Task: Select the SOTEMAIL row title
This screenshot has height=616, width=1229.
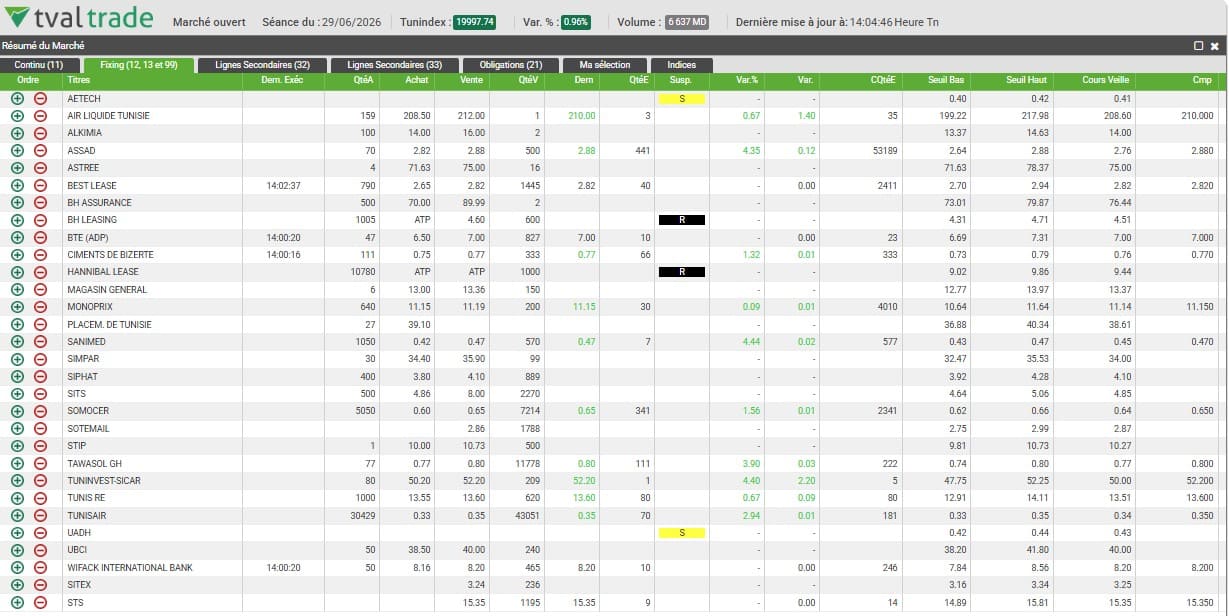Action: (x=88, y=429)
